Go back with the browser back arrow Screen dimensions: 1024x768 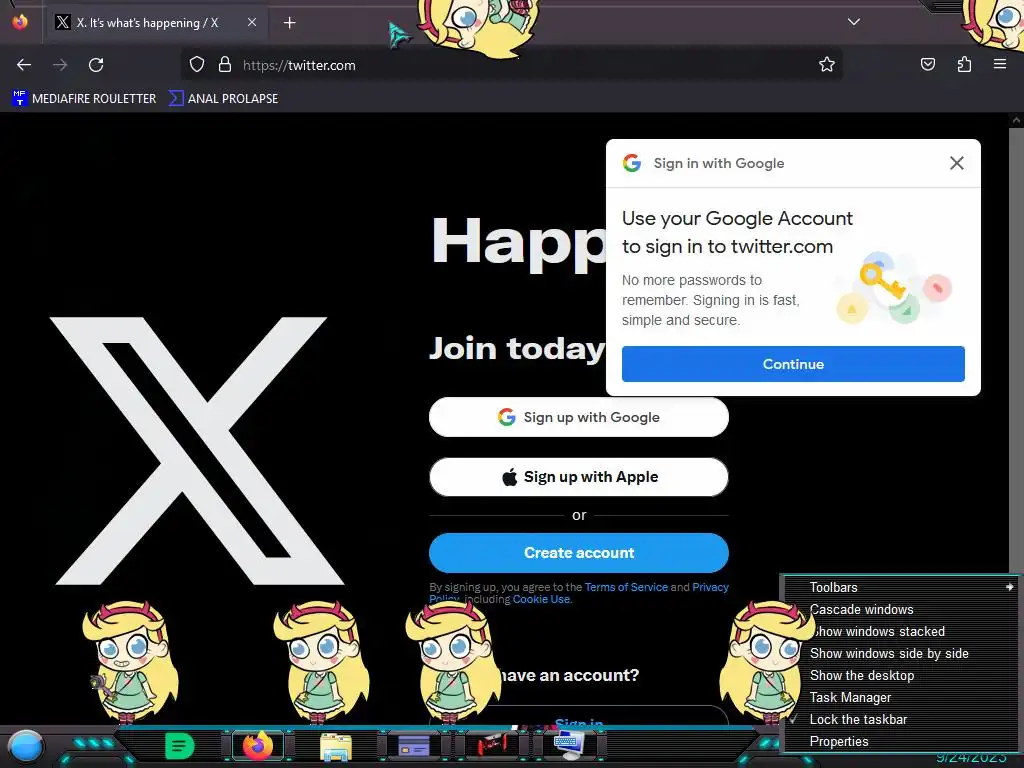click(x=24, y=65)
